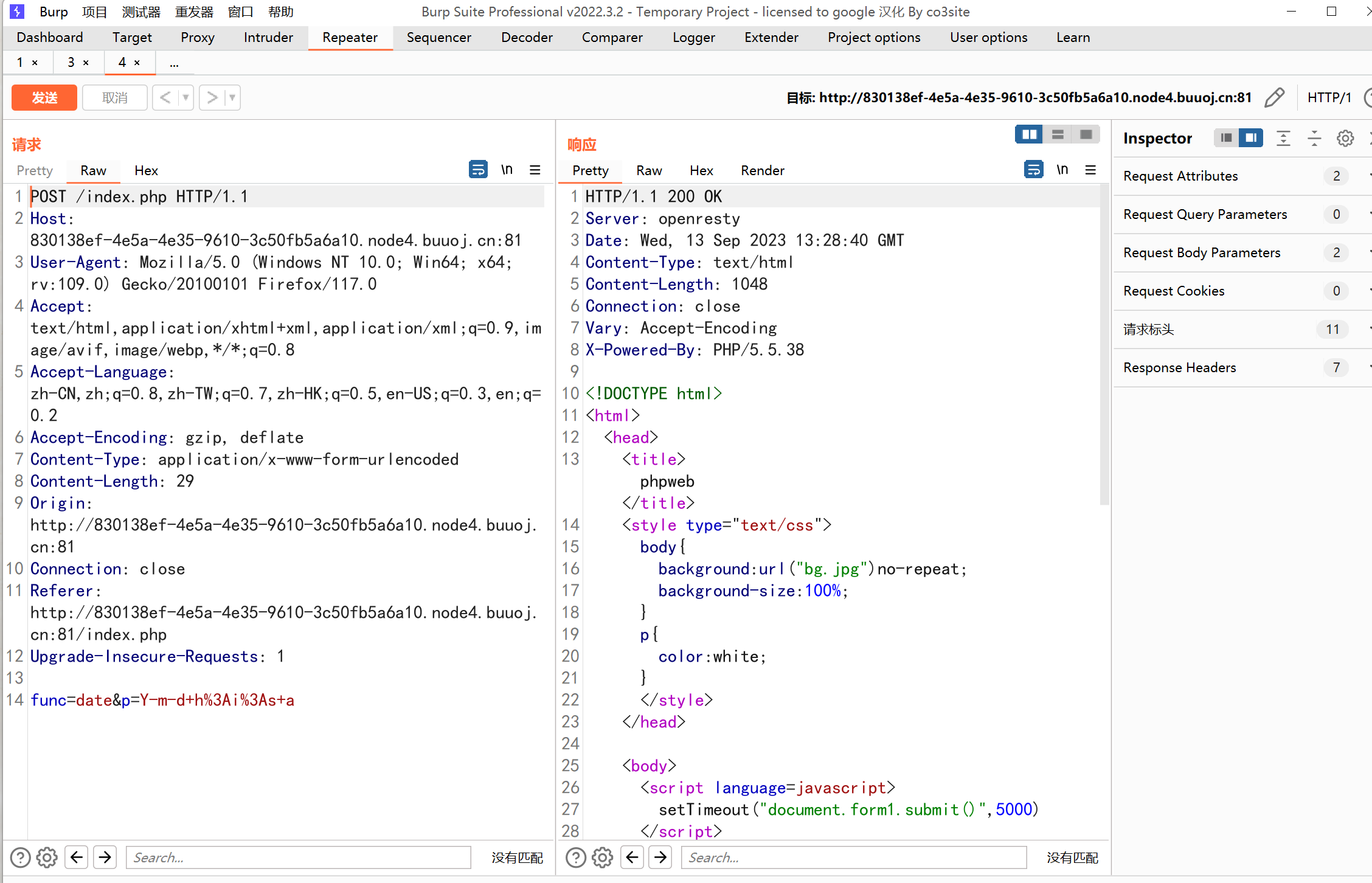Click the func=date request body line

tap(162, 700)
